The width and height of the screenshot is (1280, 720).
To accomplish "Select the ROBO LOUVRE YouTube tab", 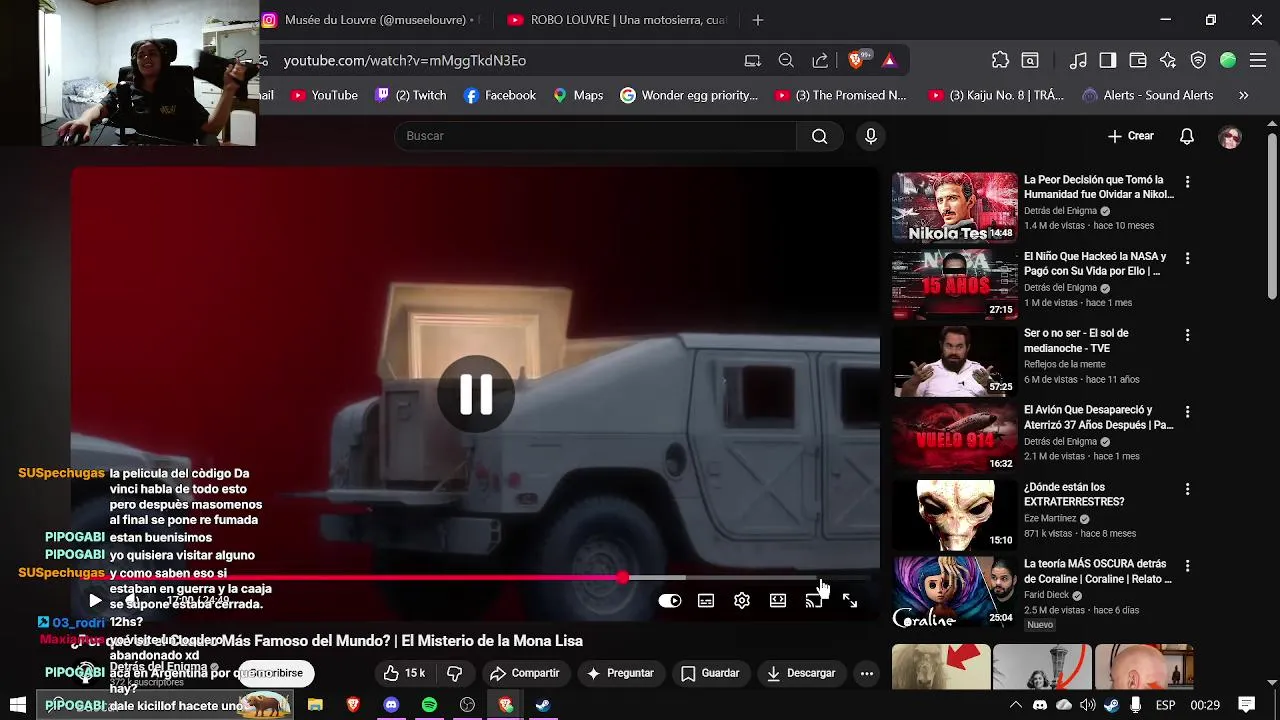I will (617, 20).
